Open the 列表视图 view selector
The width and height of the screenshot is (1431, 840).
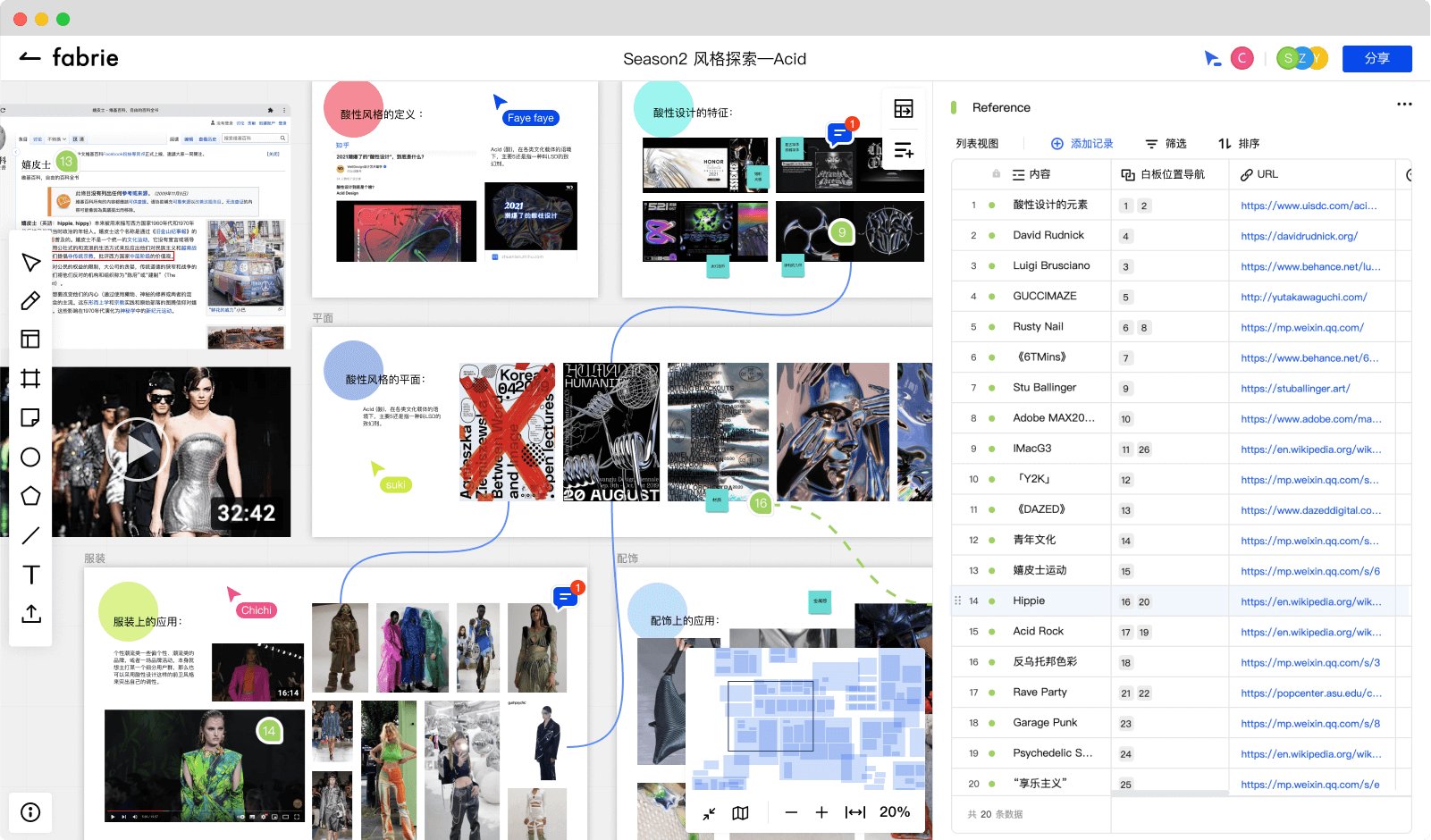click(977, 144)
